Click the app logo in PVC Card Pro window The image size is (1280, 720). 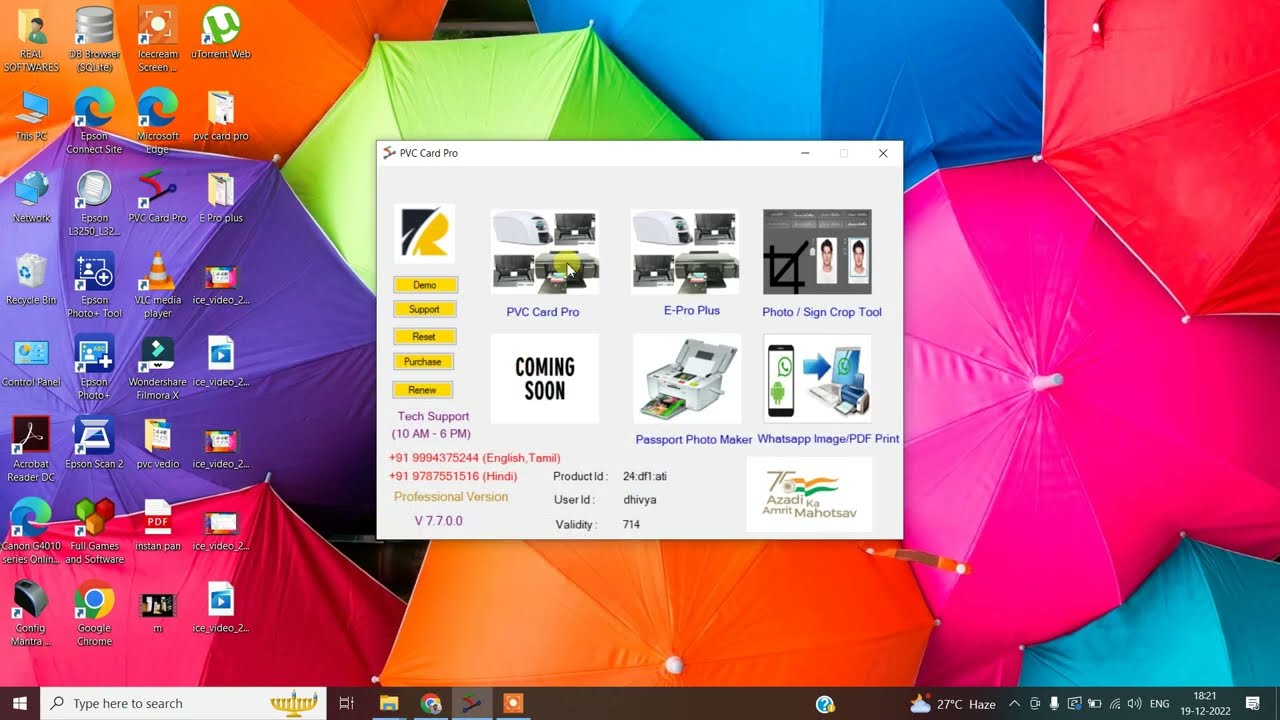424,234
